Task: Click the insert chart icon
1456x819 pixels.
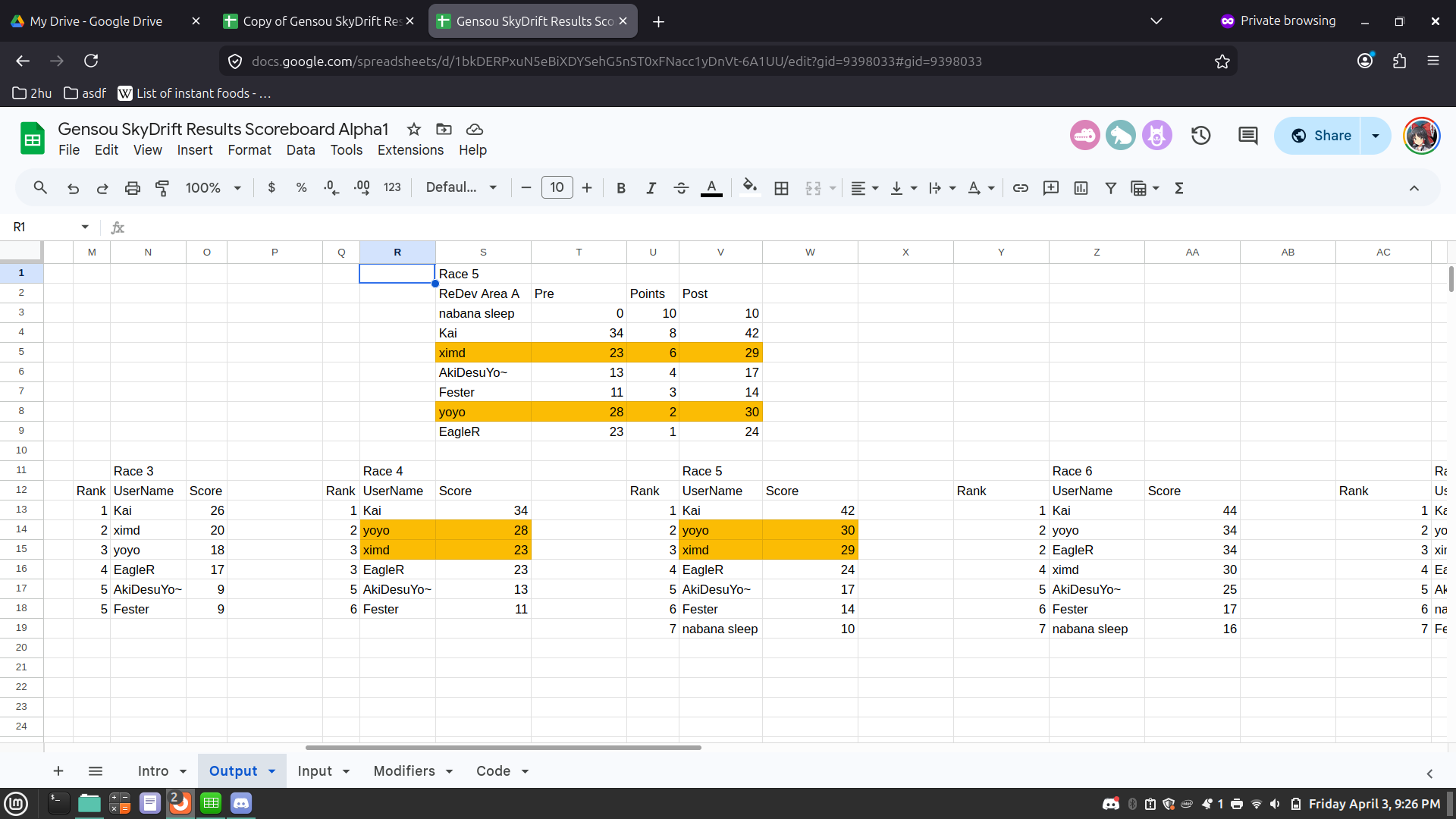Action: [x=1081, y=188]
